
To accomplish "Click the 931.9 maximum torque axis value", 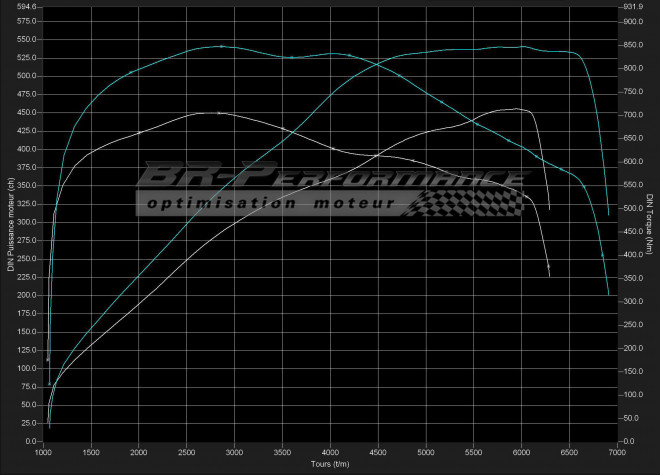I will 633,7.
